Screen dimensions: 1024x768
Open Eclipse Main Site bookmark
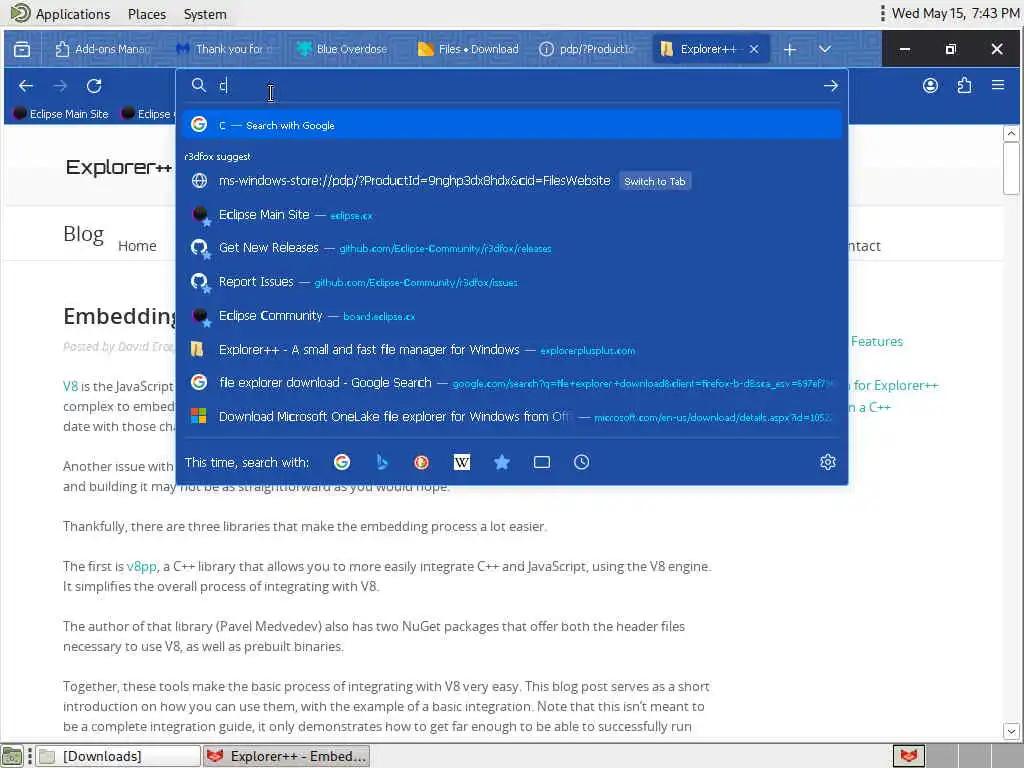(x=61, y=114)
